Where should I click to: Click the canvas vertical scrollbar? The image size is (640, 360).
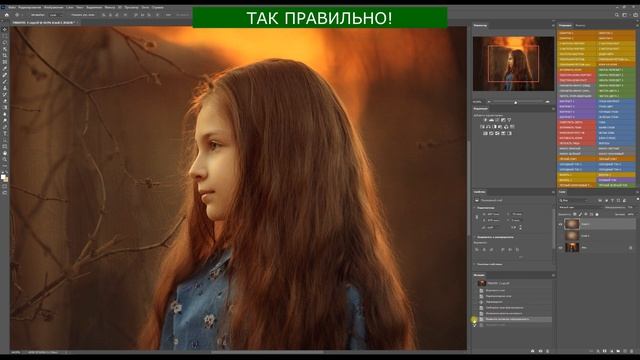tap(469, 188)
